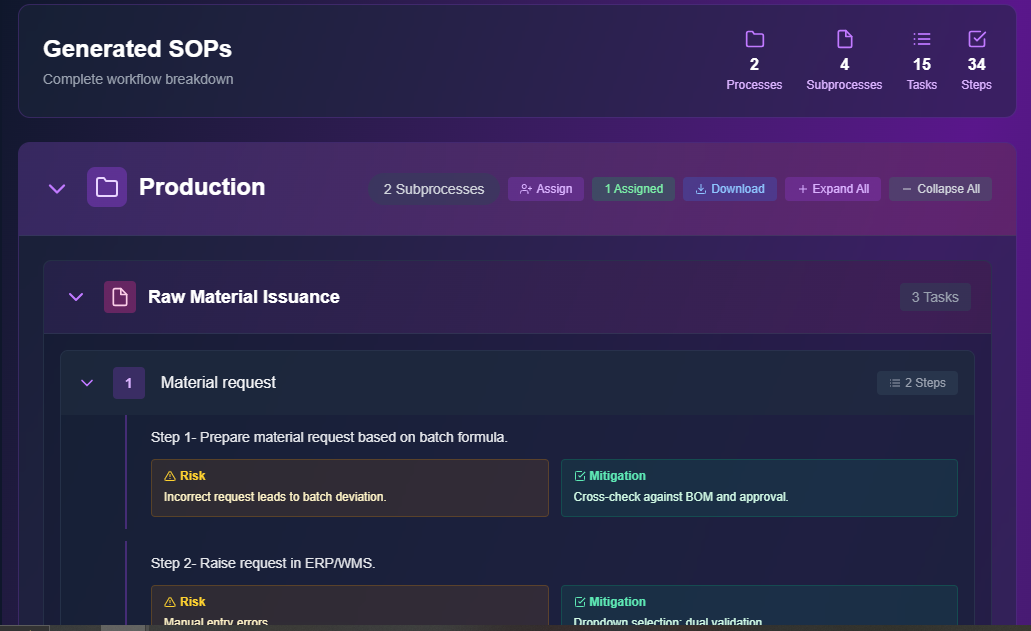This screenshot has width=1031, height=631.
Task: Collapse the Material request task
Action: click(x=87, y=383)
